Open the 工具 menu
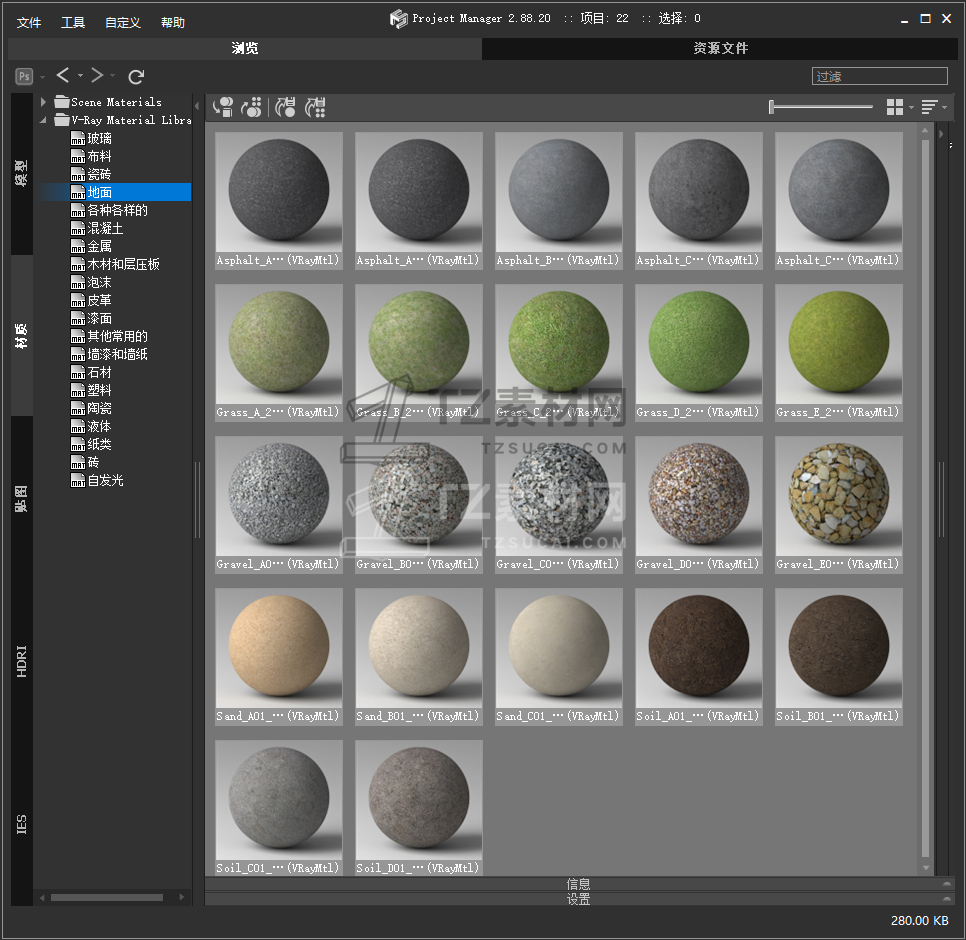966x940 pixels. click(73, 22)
